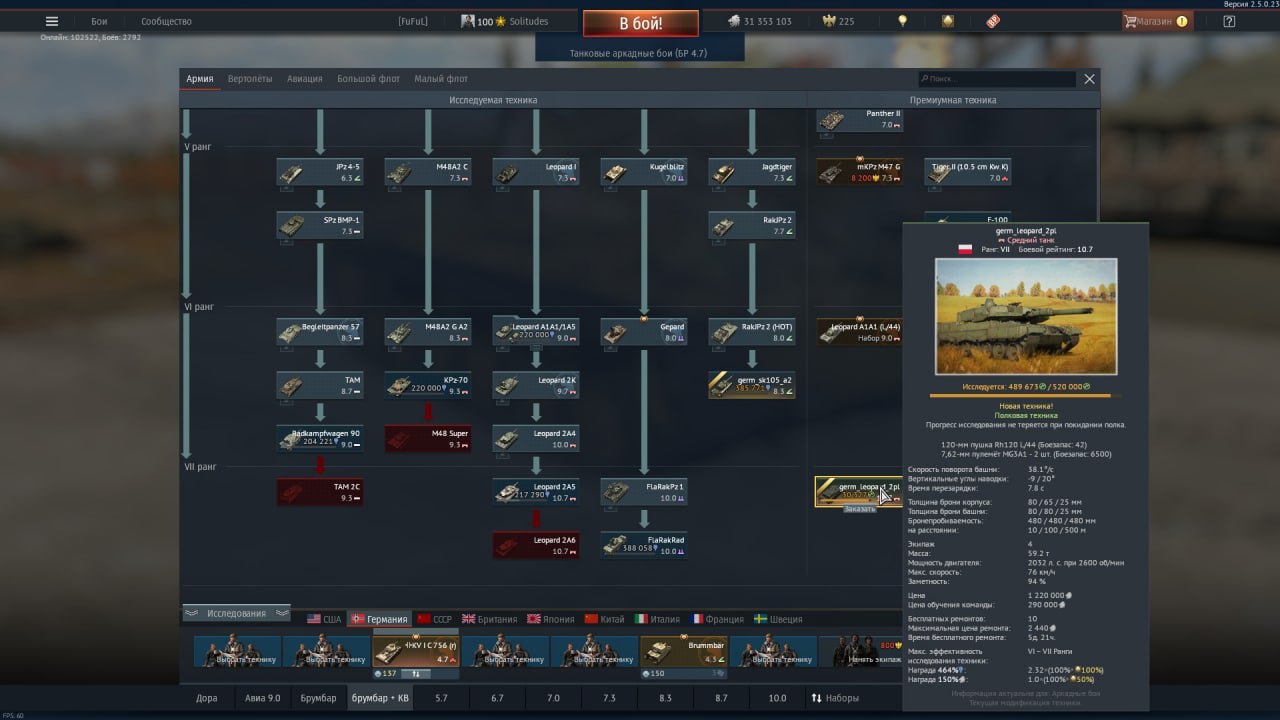Click Нанять экипаж crew slot
This screenshot has width=1280, height=720.
coord(859,651)
